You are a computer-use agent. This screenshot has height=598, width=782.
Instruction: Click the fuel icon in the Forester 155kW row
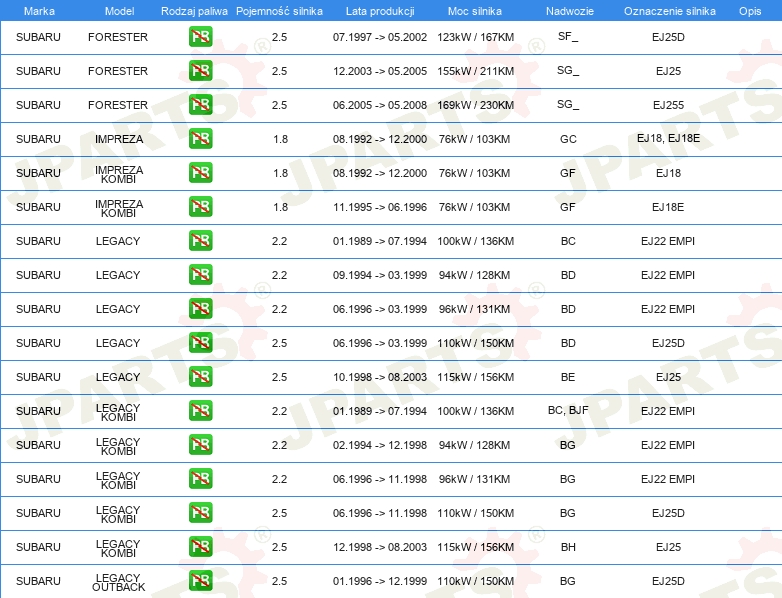(200, 71)
